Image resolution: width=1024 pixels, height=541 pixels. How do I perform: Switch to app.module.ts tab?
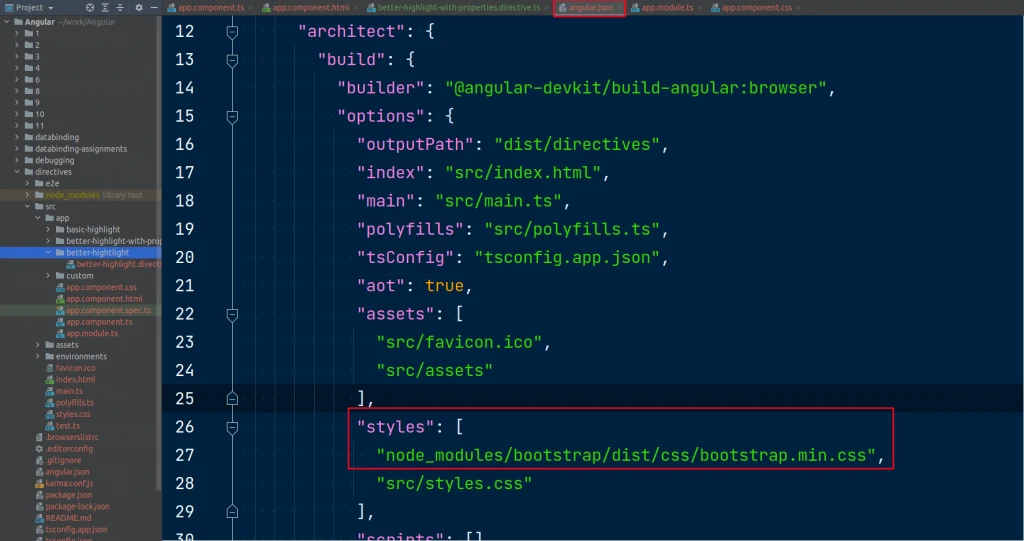coord(667,8)
